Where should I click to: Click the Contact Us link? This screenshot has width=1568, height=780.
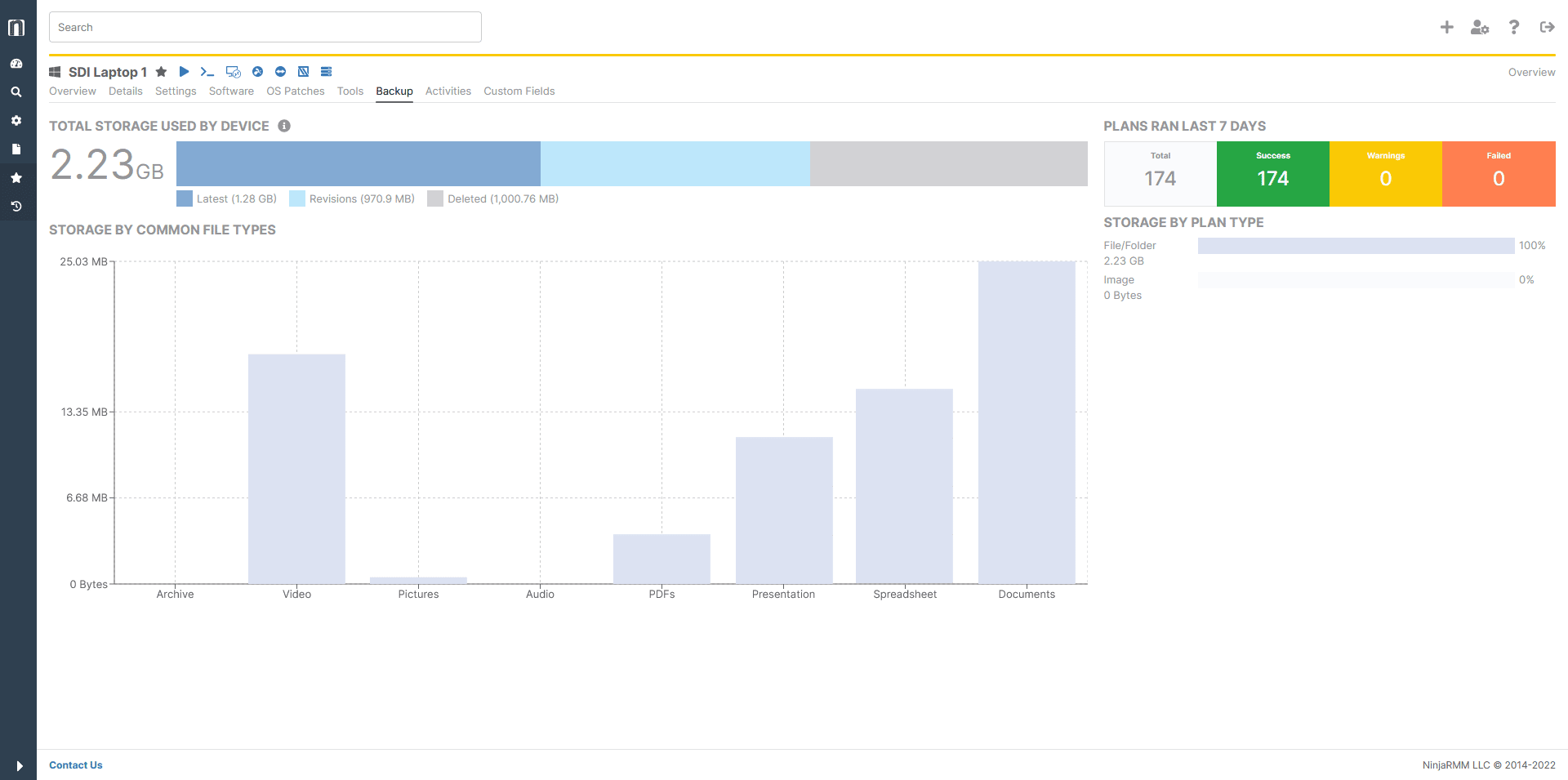(76, 765)
